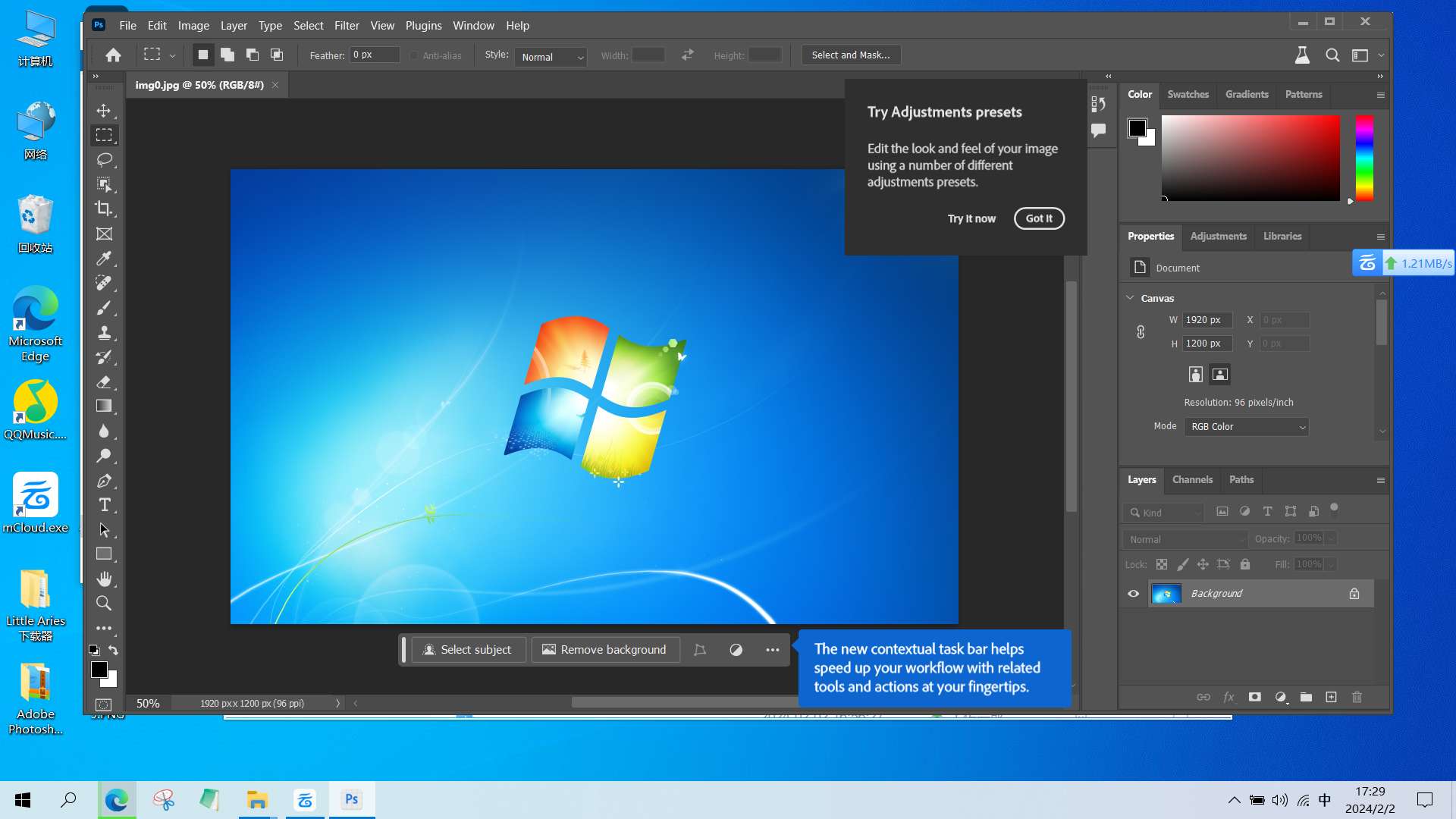Click Select subject button
Image resolution: width=1456 pixels, height=819 pixels.
click(x=468, y=650)
